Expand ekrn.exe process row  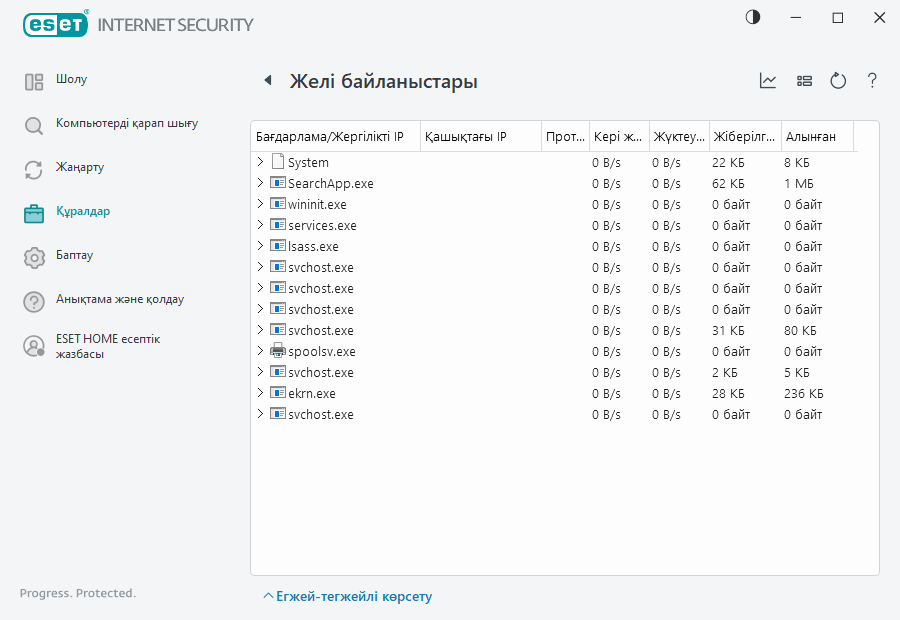click(261, 393)
